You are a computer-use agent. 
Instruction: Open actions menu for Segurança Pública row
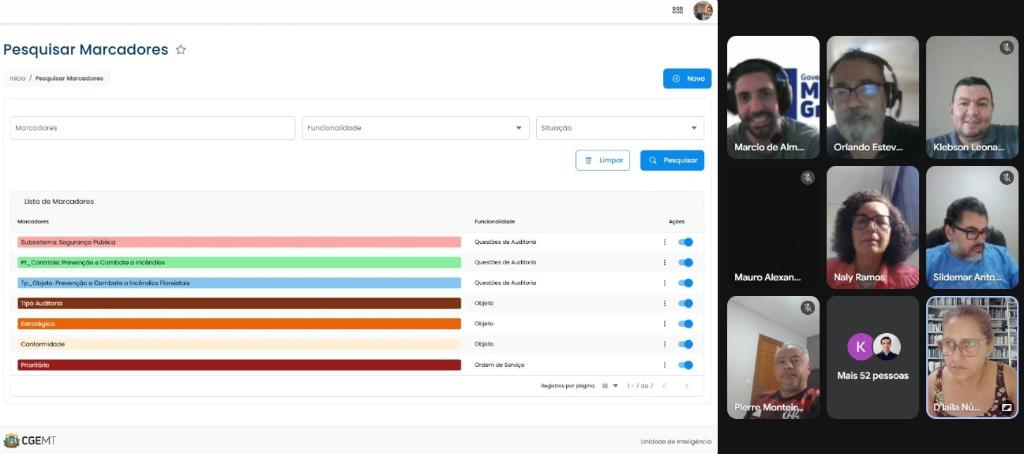(x=664, y=242)
